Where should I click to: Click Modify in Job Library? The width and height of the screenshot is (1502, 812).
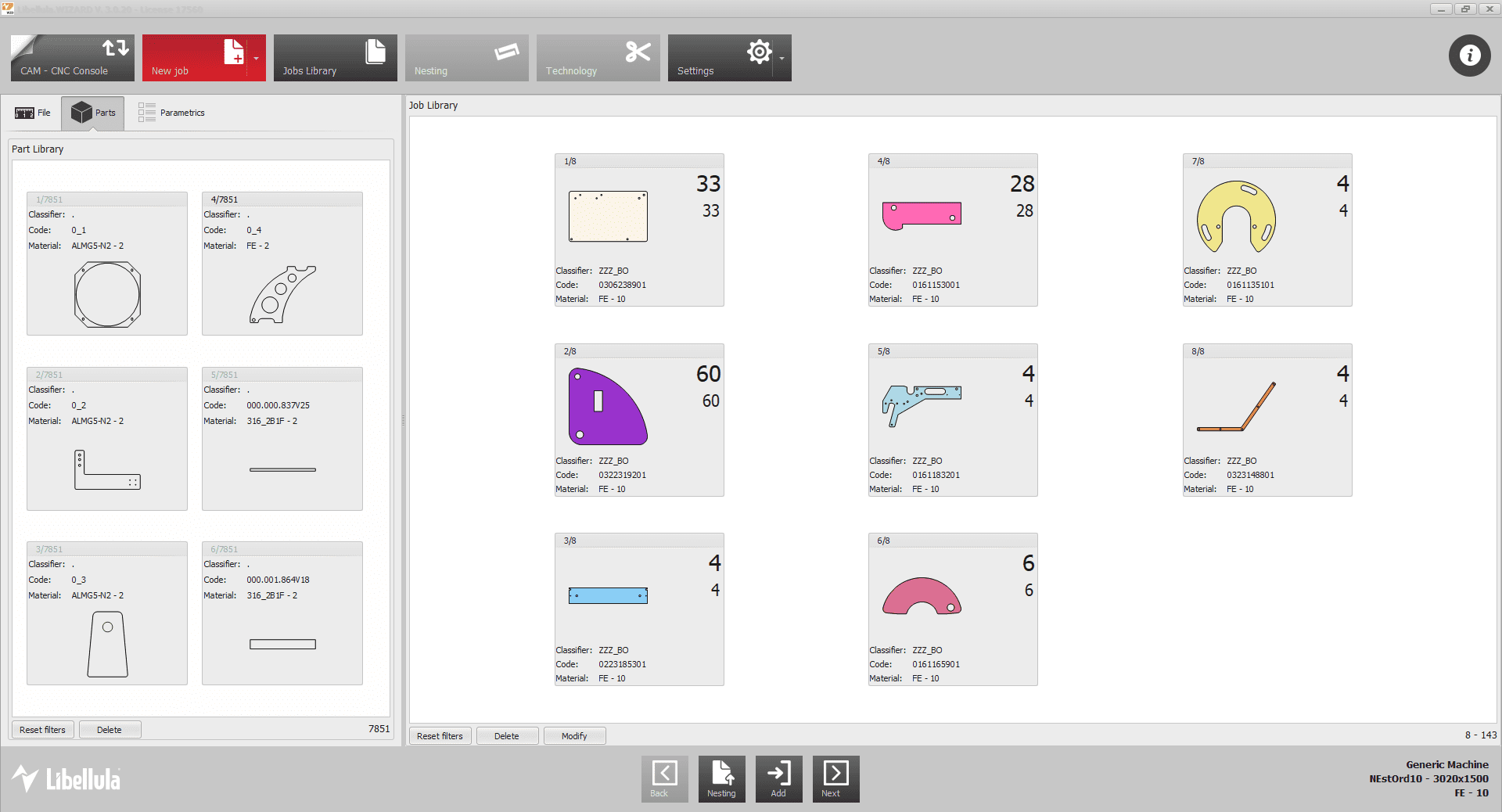click(x=574, y=736)
